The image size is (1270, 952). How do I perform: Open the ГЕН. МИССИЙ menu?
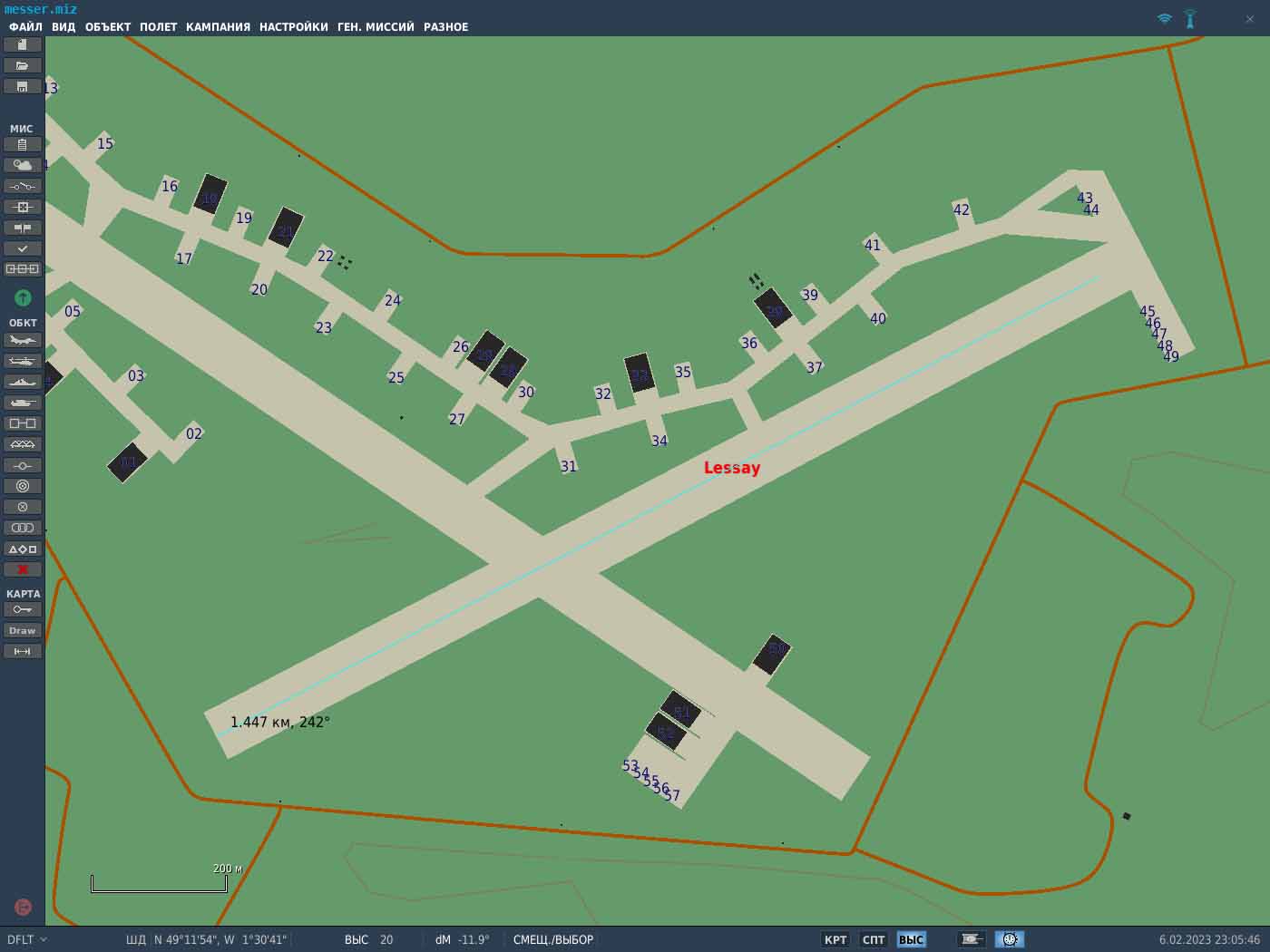[x=376, y=27]
